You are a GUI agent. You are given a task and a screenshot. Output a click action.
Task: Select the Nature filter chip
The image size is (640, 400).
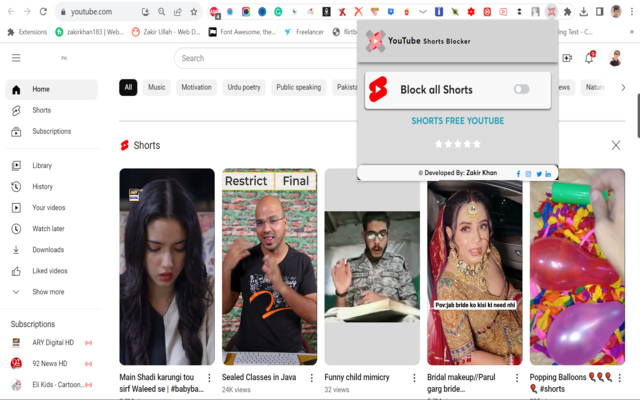594,87
